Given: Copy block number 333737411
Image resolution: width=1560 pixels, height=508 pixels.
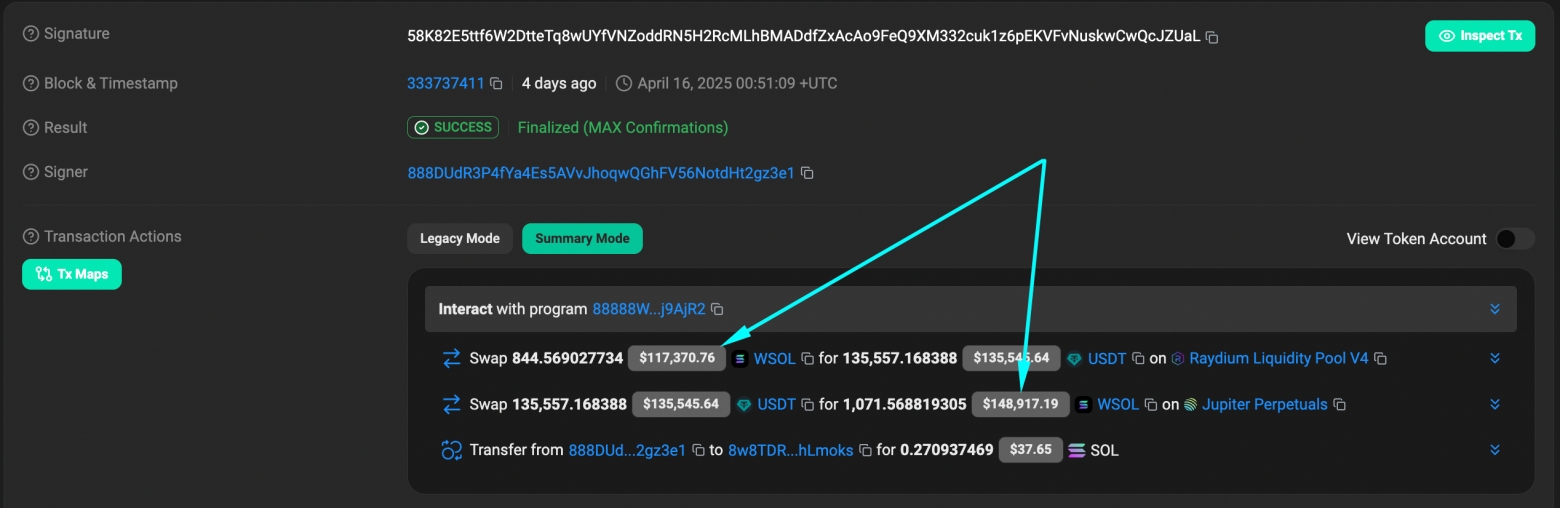Looking at the screenshot, I should (x=495, y=84).
